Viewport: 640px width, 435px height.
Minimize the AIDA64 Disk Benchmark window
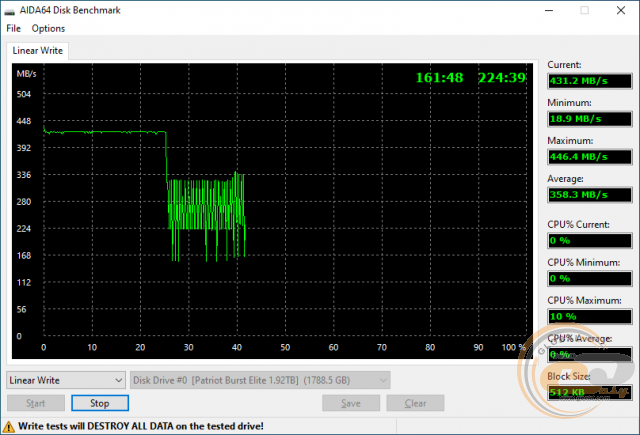coord(549,10)
